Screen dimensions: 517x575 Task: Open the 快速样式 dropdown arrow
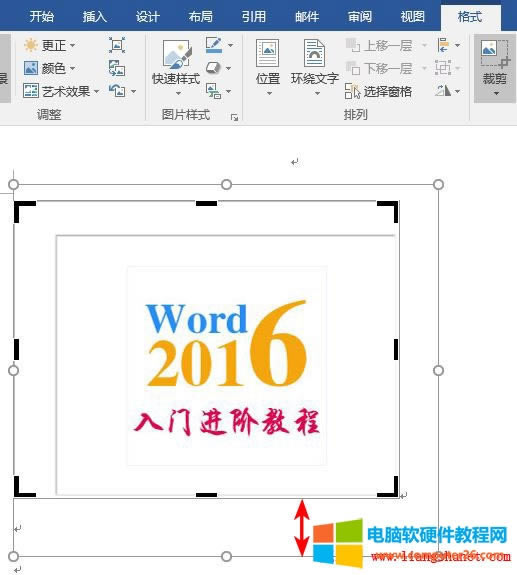[178, 94]
